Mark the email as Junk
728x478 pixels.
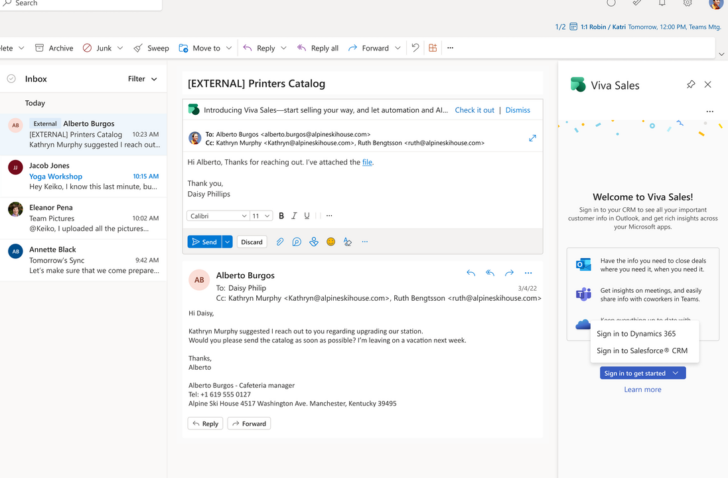(x=98, y=48)
